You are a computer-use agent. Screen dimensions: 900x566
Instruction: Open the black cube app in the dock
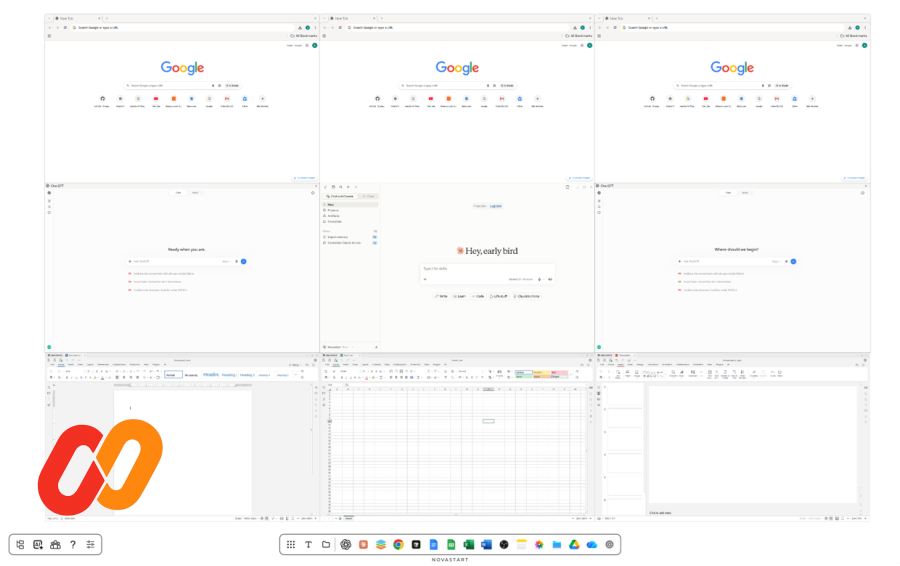[416, 545]
